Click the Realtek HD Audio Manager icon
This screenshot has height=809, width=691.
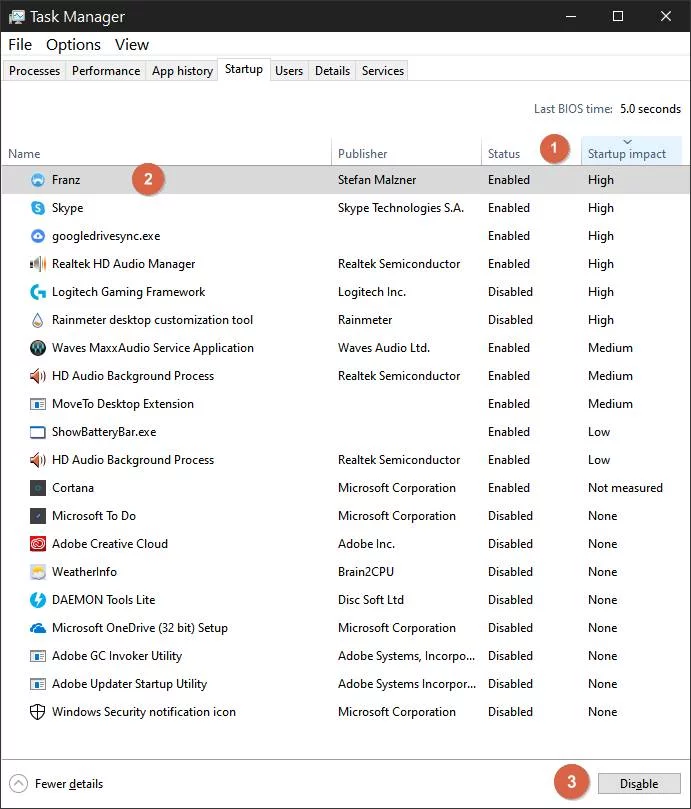point(38,264)
